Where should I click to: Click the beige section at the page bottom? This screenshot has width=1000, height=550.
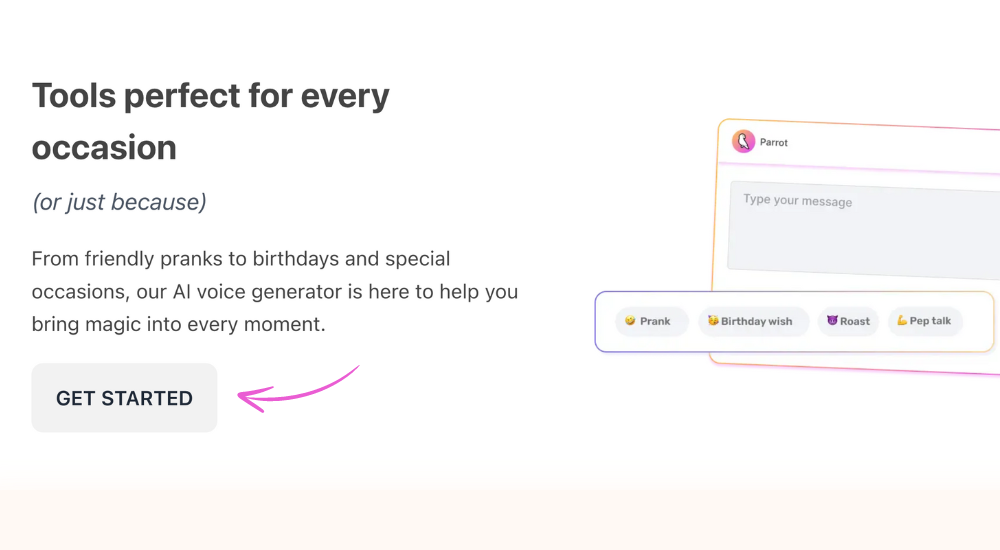click(500, 520)
